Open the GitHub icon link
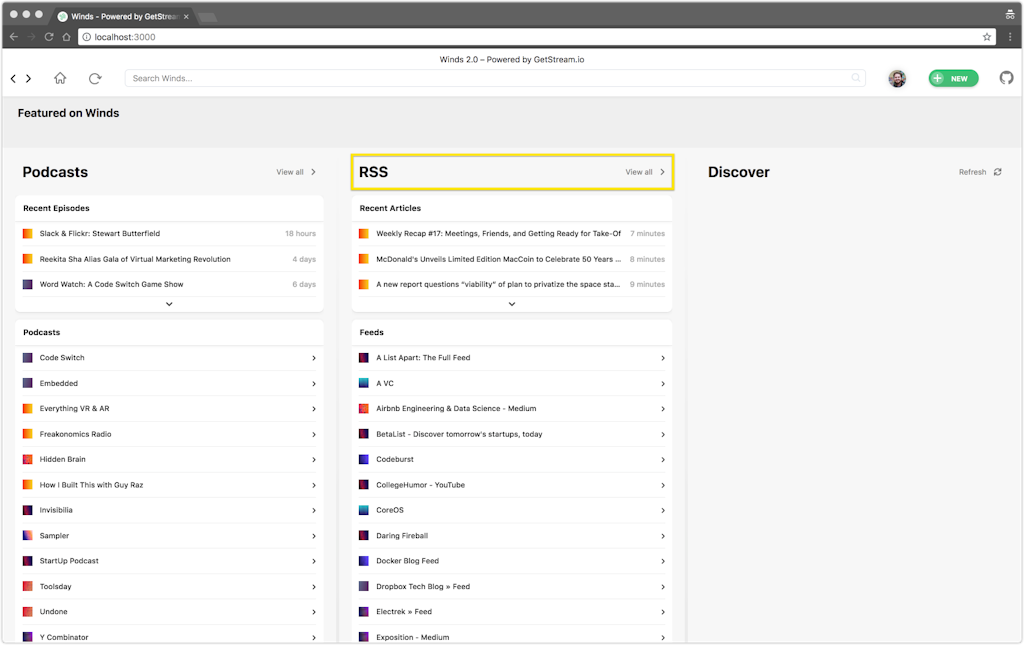This screenshot has width=1024, height=645. pos(1006,78)
